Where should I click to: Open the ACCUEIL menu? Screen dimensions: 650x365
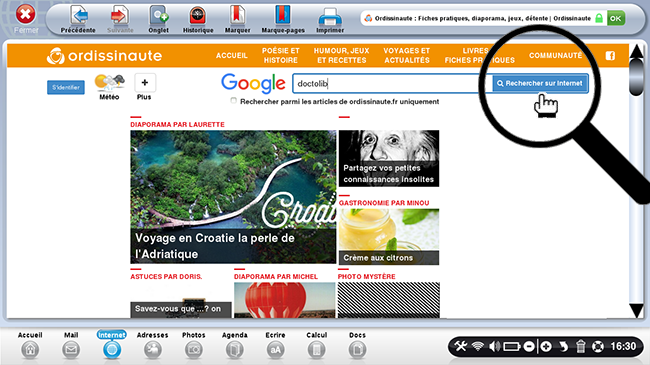pos(231,56)
